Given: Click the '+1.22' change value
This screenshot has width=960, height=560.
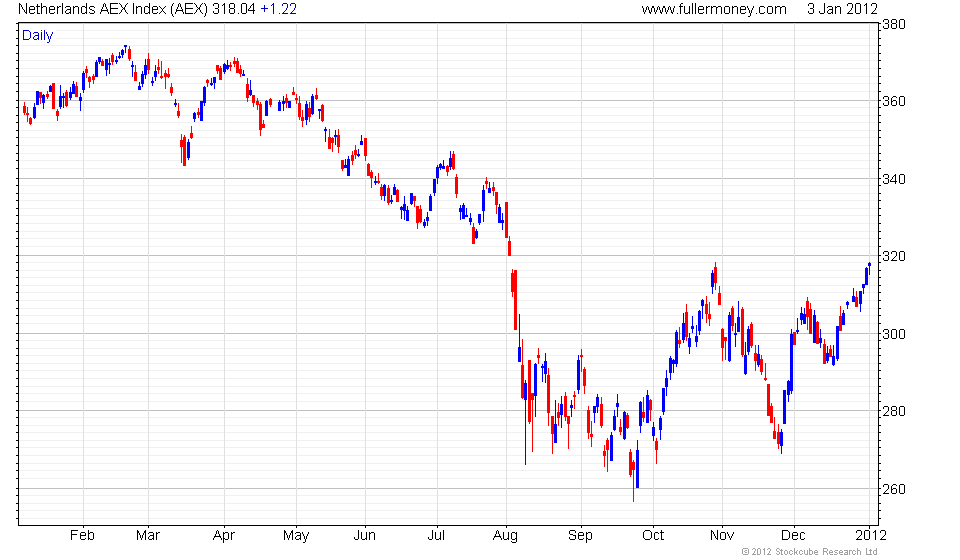Looking at the screenshot, I should 279,9.
